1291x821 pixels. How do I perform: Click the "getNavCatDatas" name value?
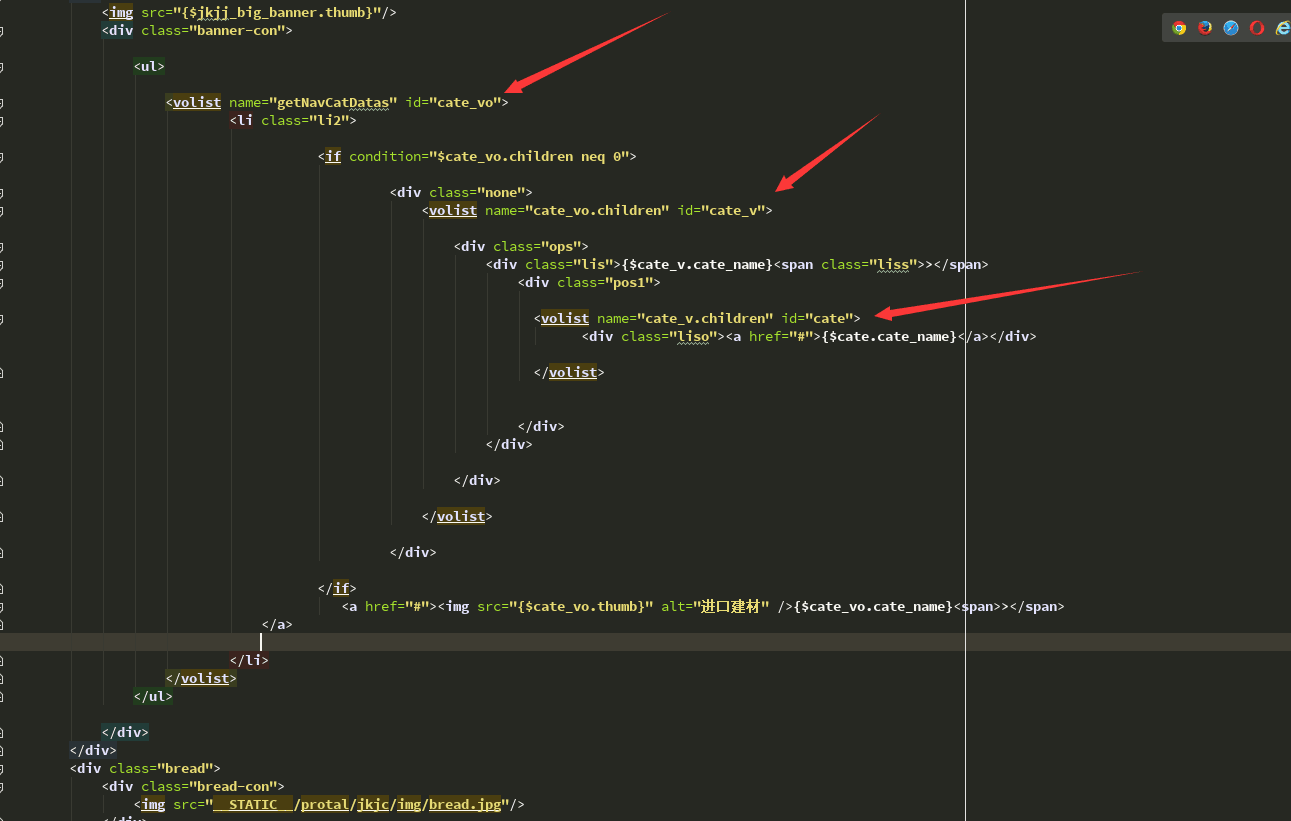pos(333,102)
